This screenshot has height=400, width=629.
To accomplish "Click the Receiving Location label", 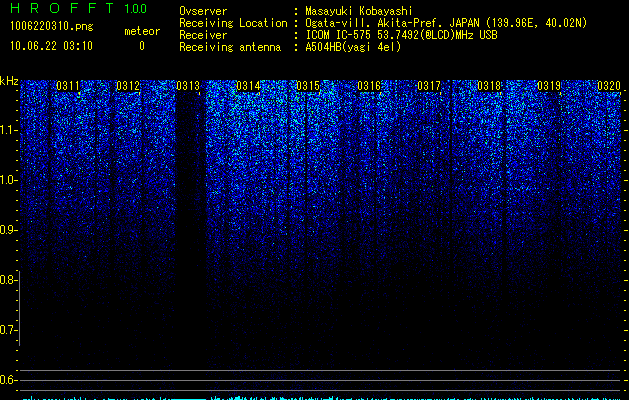I will tap(233, 23).
